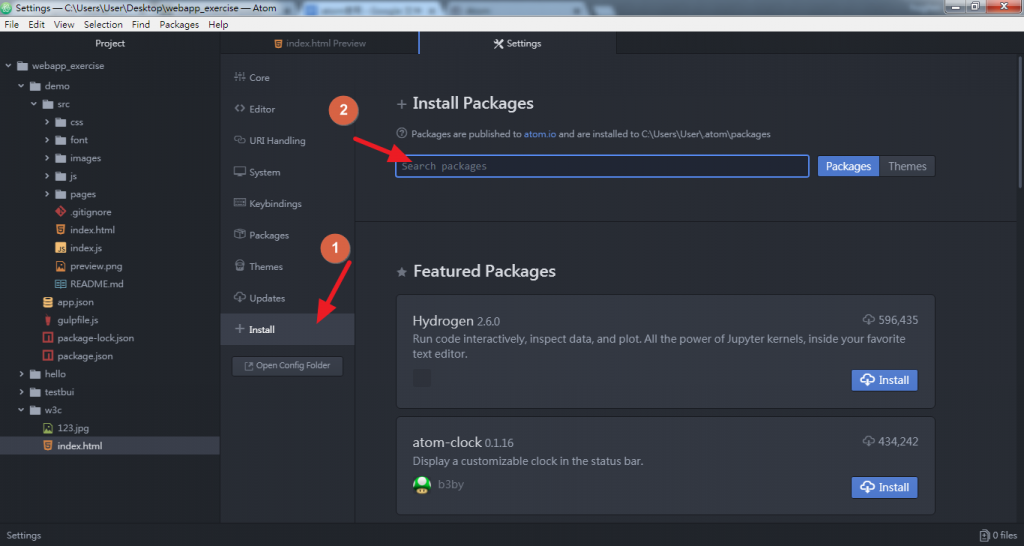1024x546 pixels.
Task: Open the Help menu
Action: [218, 24]
